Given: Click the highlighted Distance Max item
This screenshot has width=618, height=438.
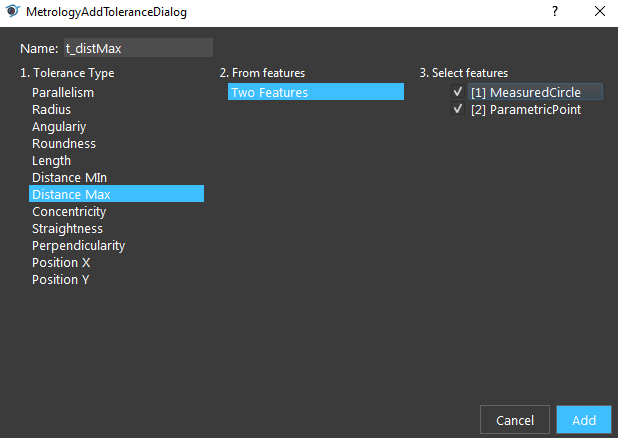Looking at the screenshot, I should pos(117,194).
